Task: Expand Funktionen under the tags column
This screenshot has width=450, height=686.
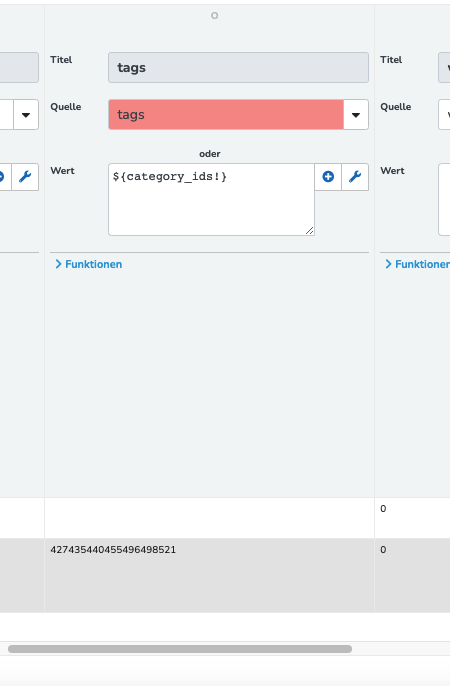Action: (x=89, y=264)
